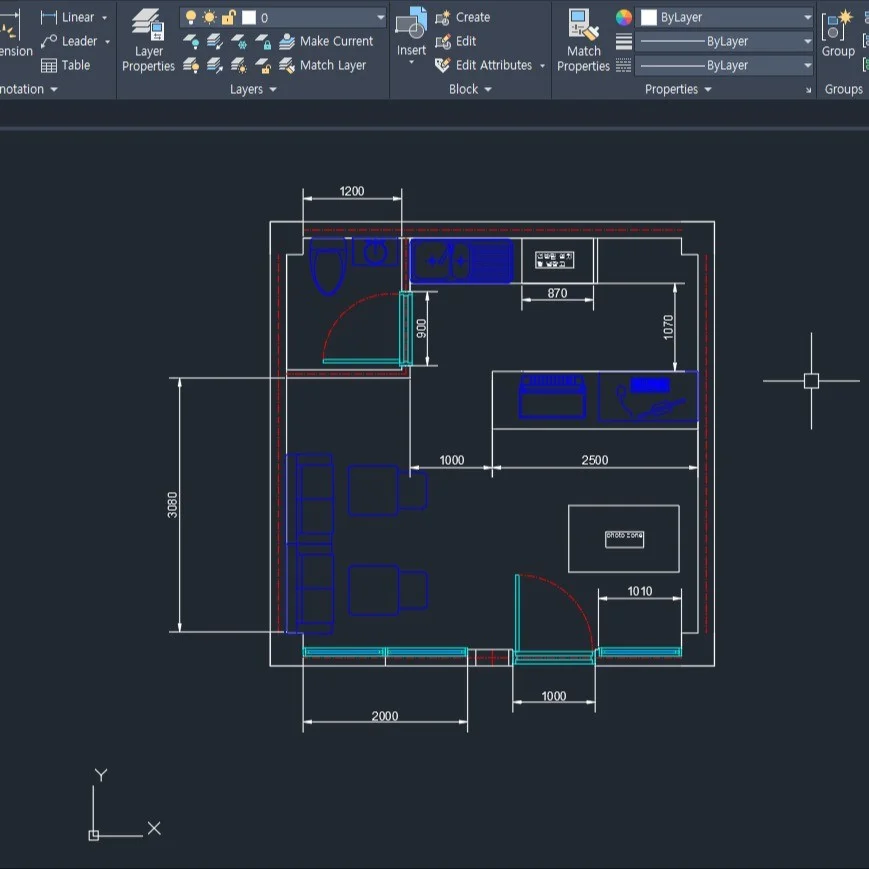Select the Leader annotation tool icon
Screen dimensions: 869x869
(49, 41)
